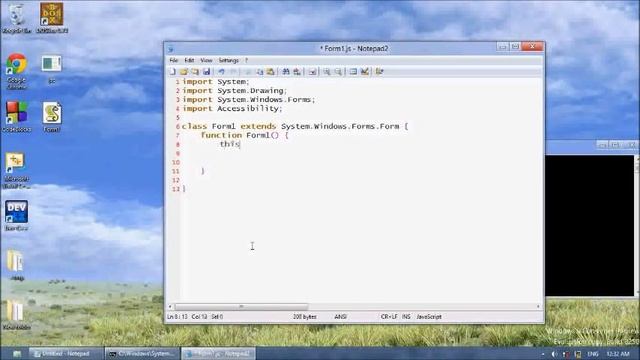Click the Copy toolbar icon
This screenshot has width=640, height=360.
coord(259,72)
